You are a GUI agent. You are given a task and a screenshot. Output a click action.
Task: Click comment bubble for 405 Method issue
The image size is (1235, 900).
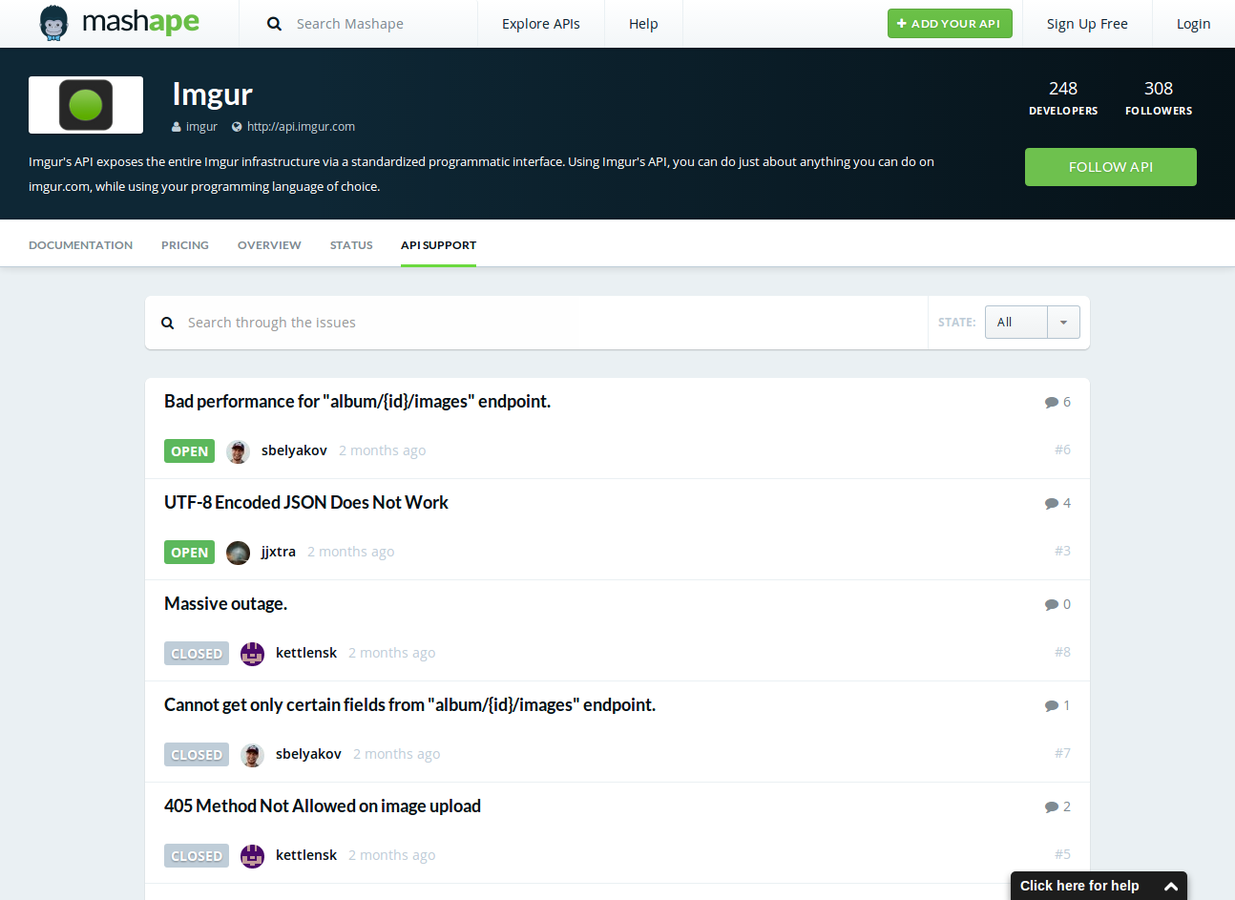coord(1051,806)
